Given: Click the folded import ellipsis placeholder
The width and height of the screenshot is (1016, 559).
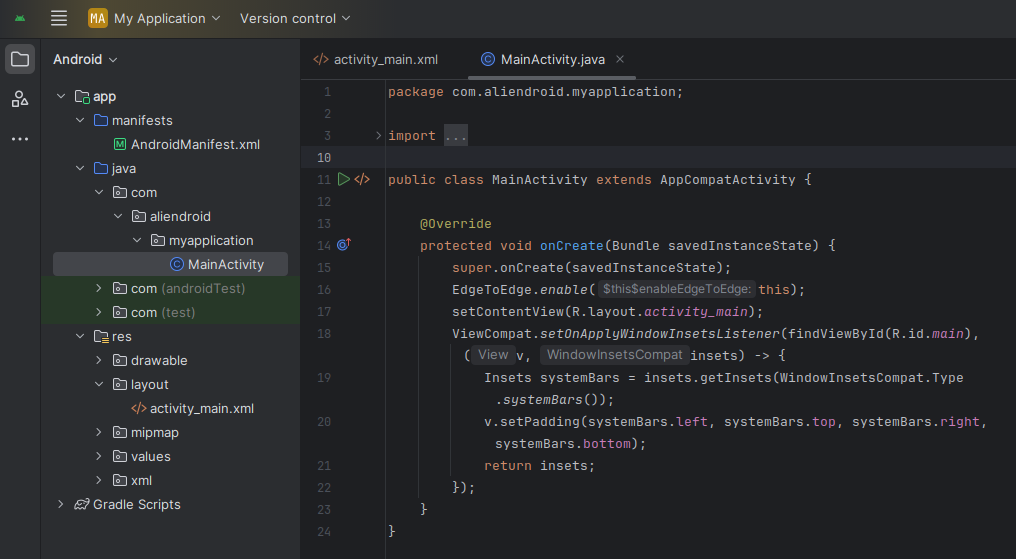Looking at the screenshot, I should (x=456, y=135).
